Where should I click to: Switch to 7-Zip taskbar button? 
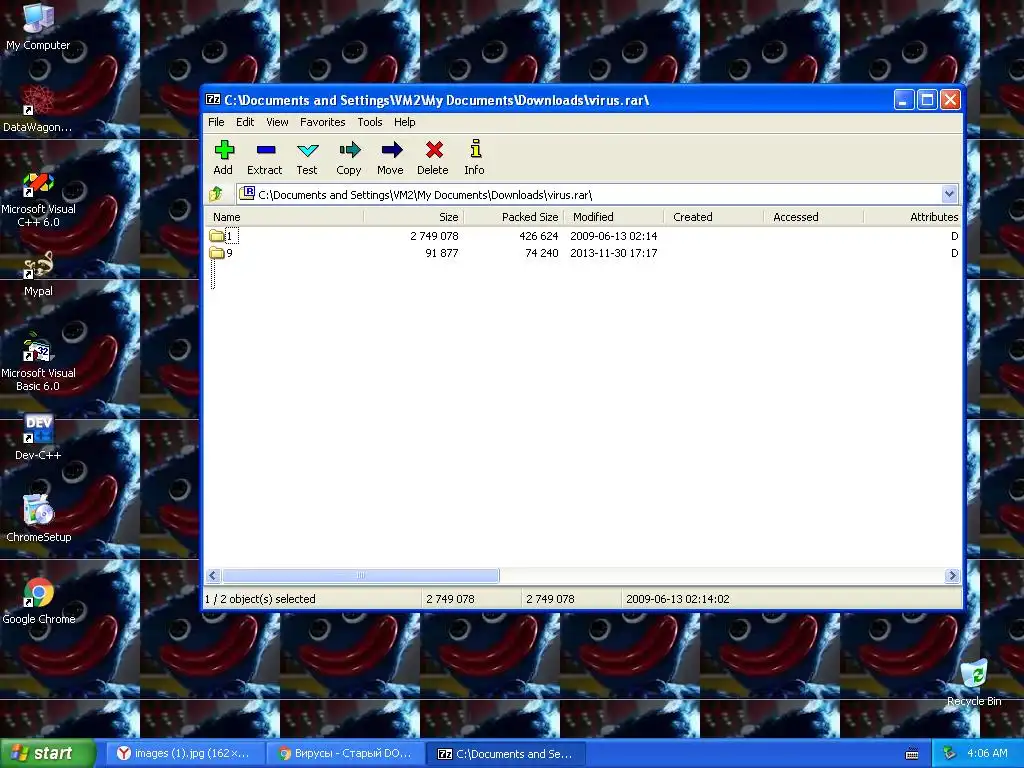(x=505, y=754)
